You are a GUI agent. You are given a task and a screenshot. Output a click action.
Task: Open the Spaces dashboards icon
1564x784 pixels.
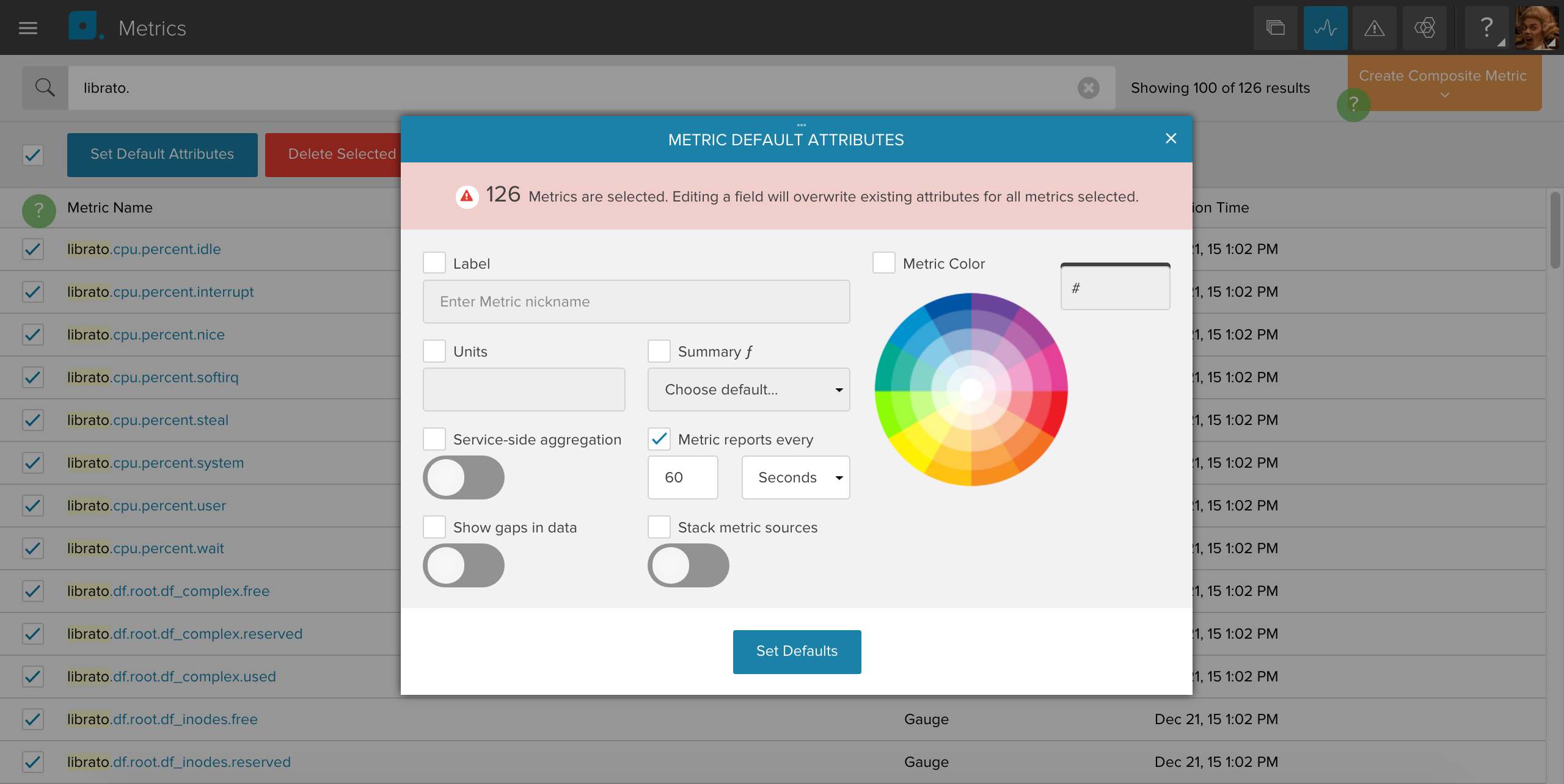point(1275,28)
